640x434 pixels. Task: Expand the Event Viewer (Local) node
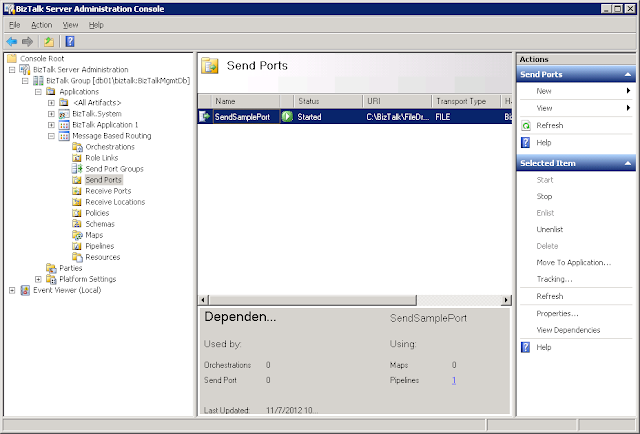(x=12, y=290)
